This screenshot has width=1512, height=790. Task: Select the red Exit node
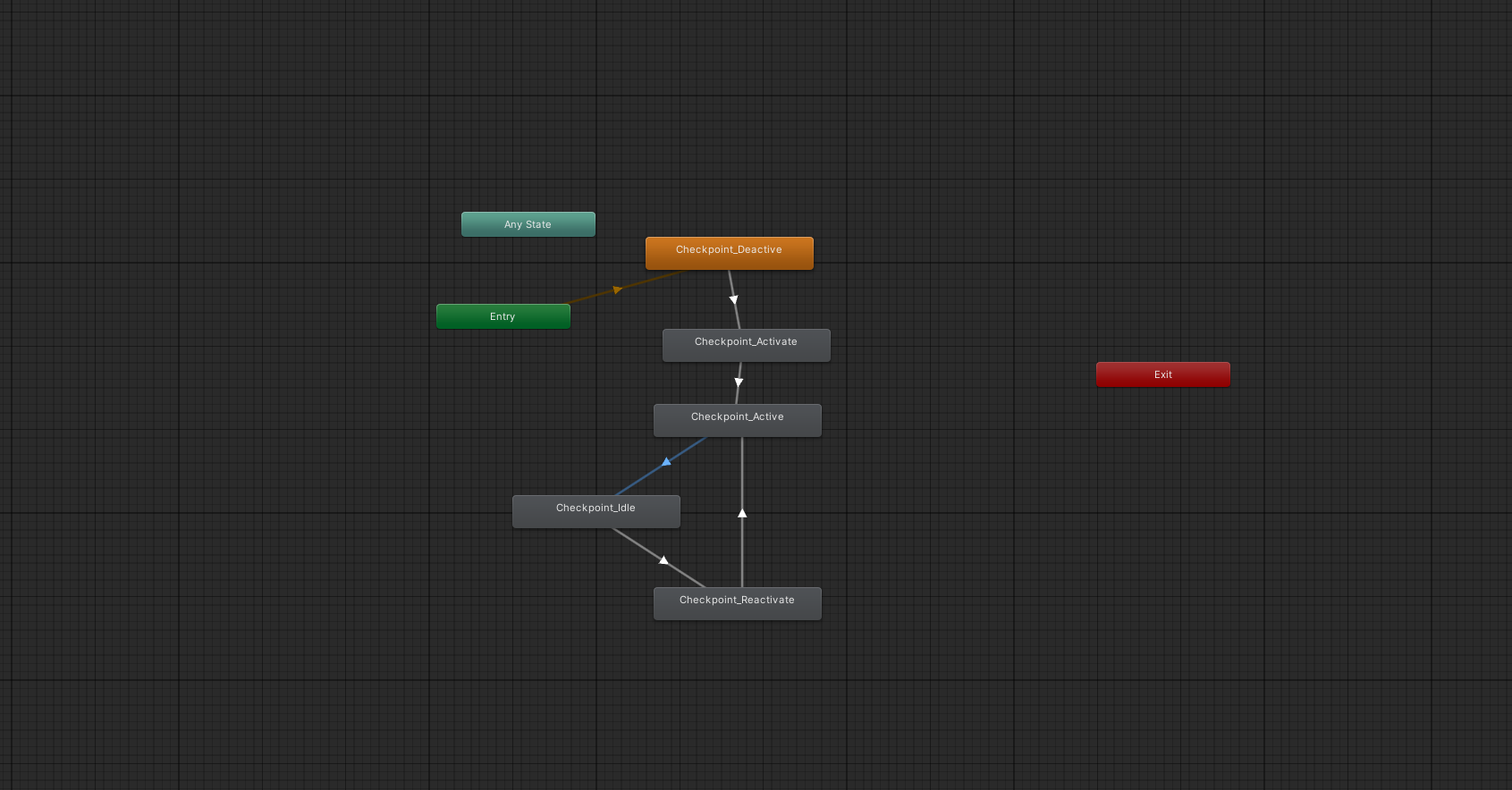pyautogui.click(x=1162, y=374)
